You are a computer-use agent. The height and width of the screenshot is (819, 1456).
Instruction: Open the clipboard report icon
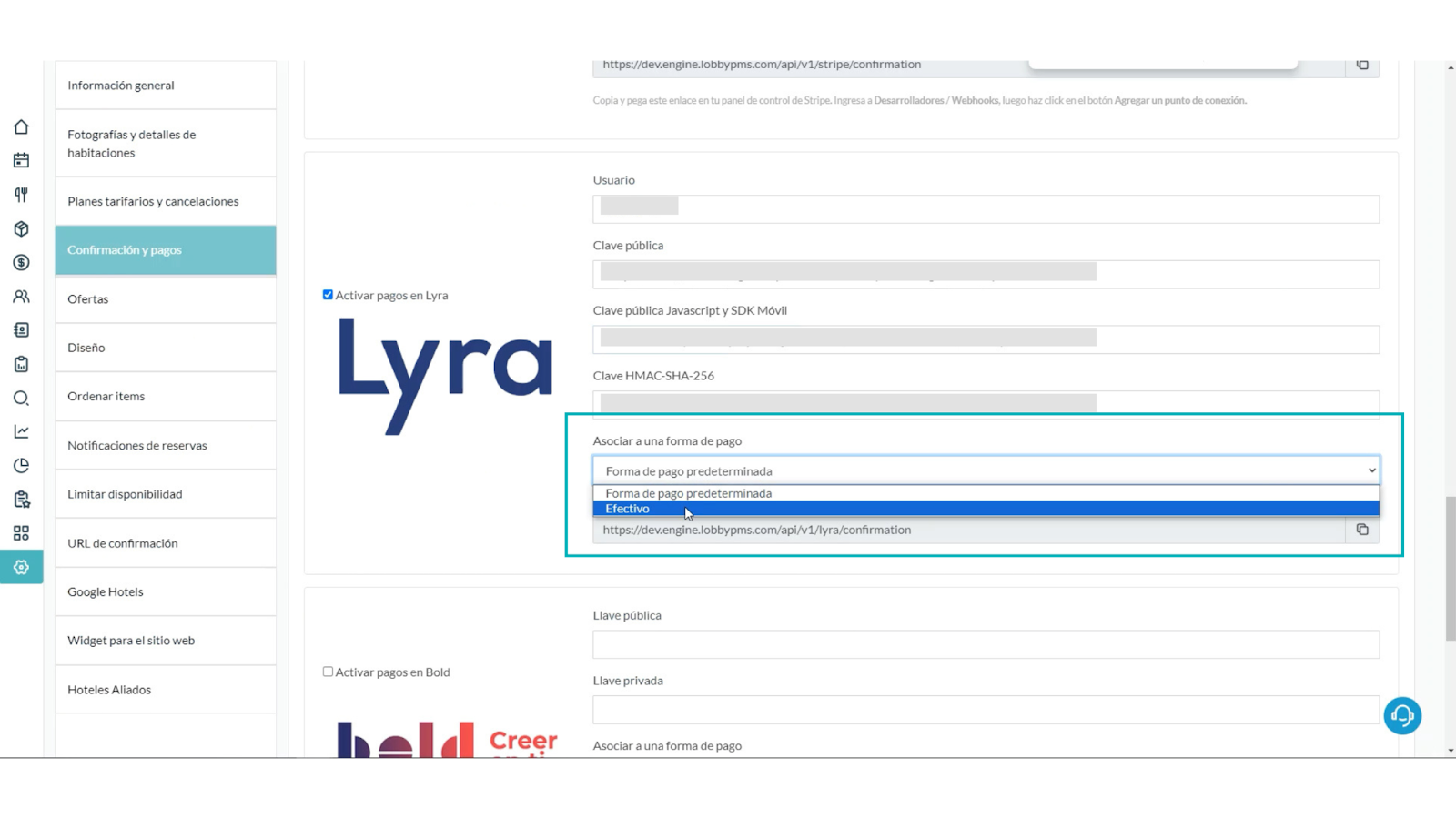pos(21,364)
